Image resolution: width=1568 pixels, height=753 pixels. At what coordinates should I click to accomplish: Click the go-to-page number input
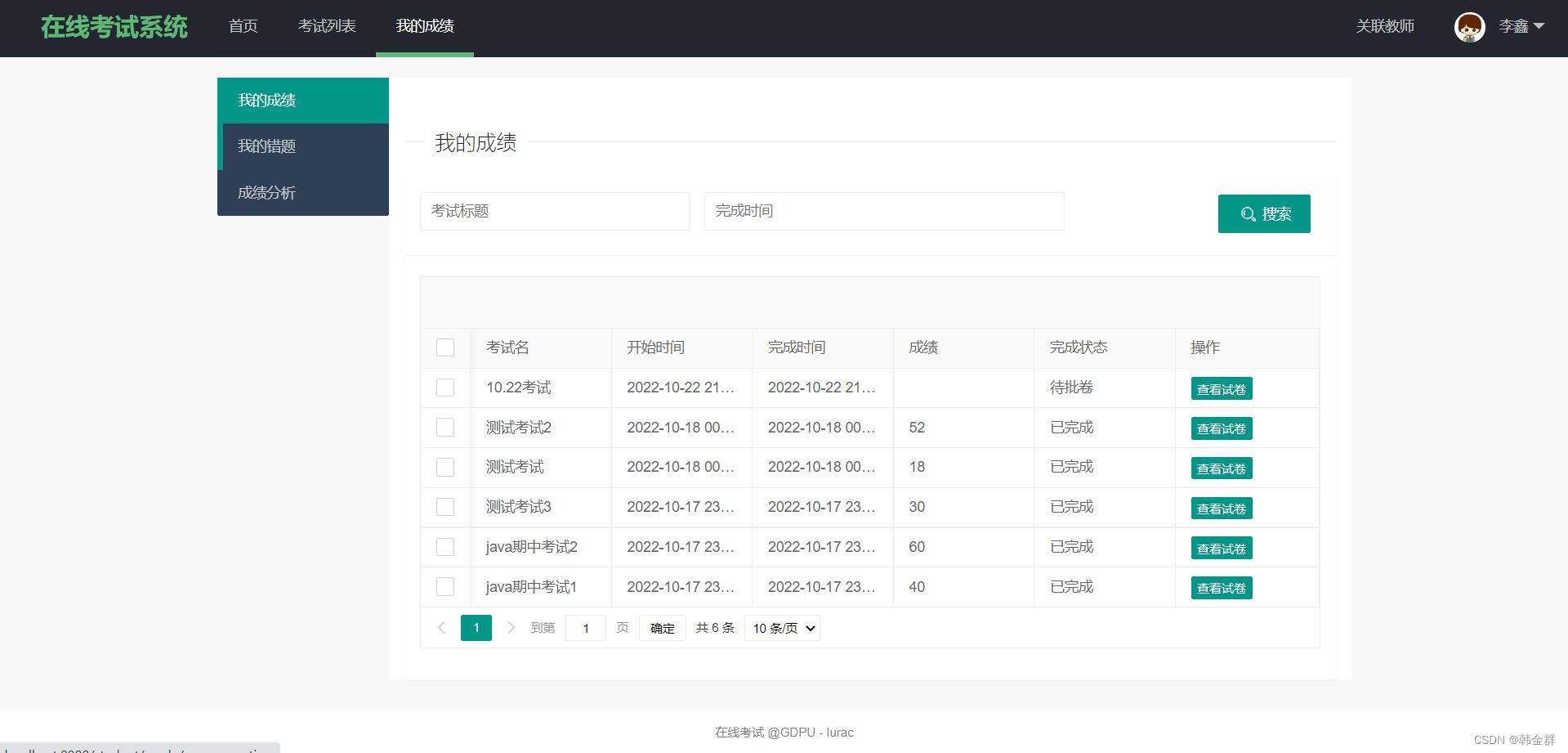click(586, 628)
